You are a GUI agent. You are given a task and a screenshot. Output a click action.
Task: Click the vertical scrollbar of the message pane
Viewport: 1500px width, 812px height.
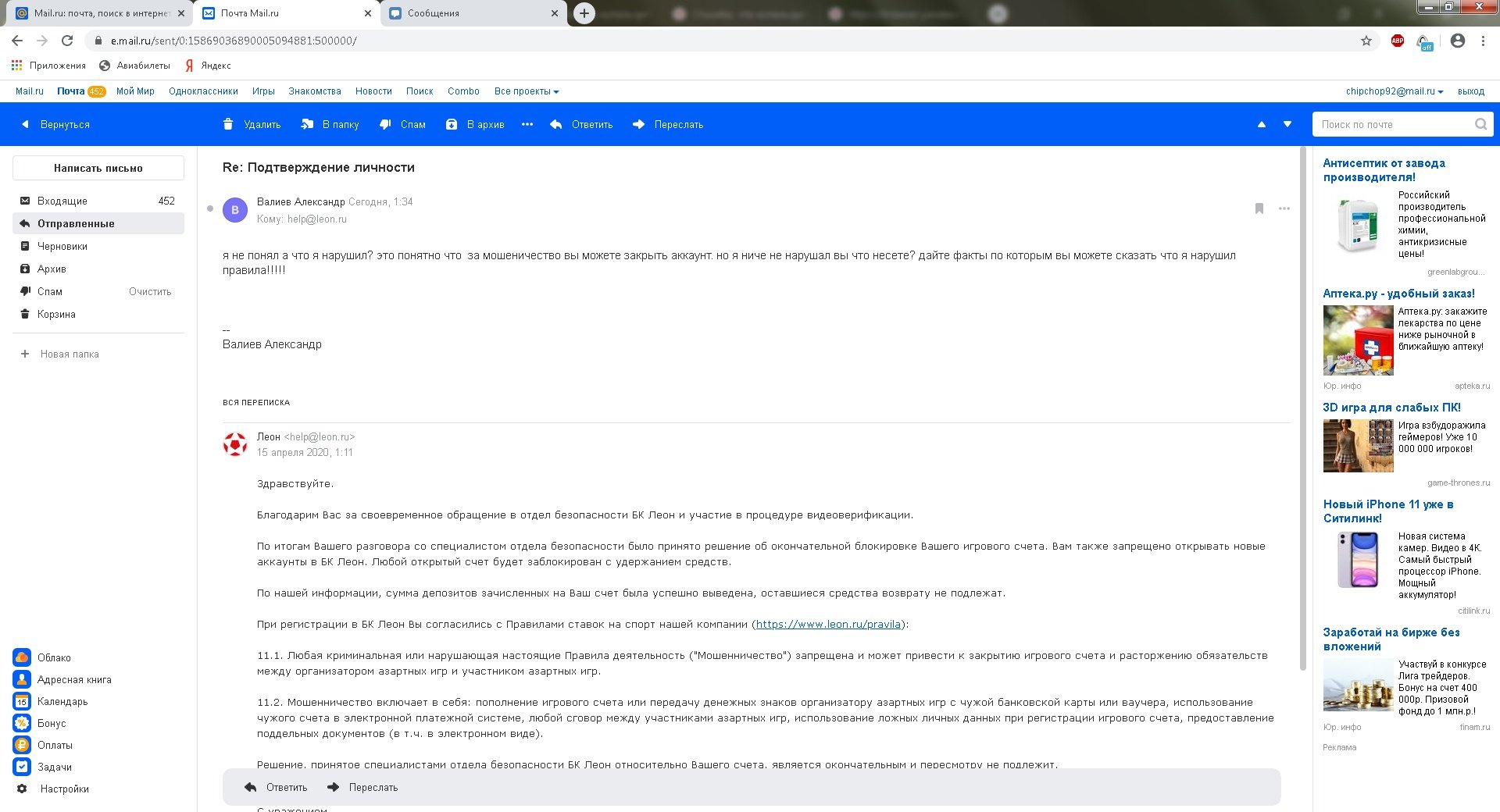tap(1302, 406)
